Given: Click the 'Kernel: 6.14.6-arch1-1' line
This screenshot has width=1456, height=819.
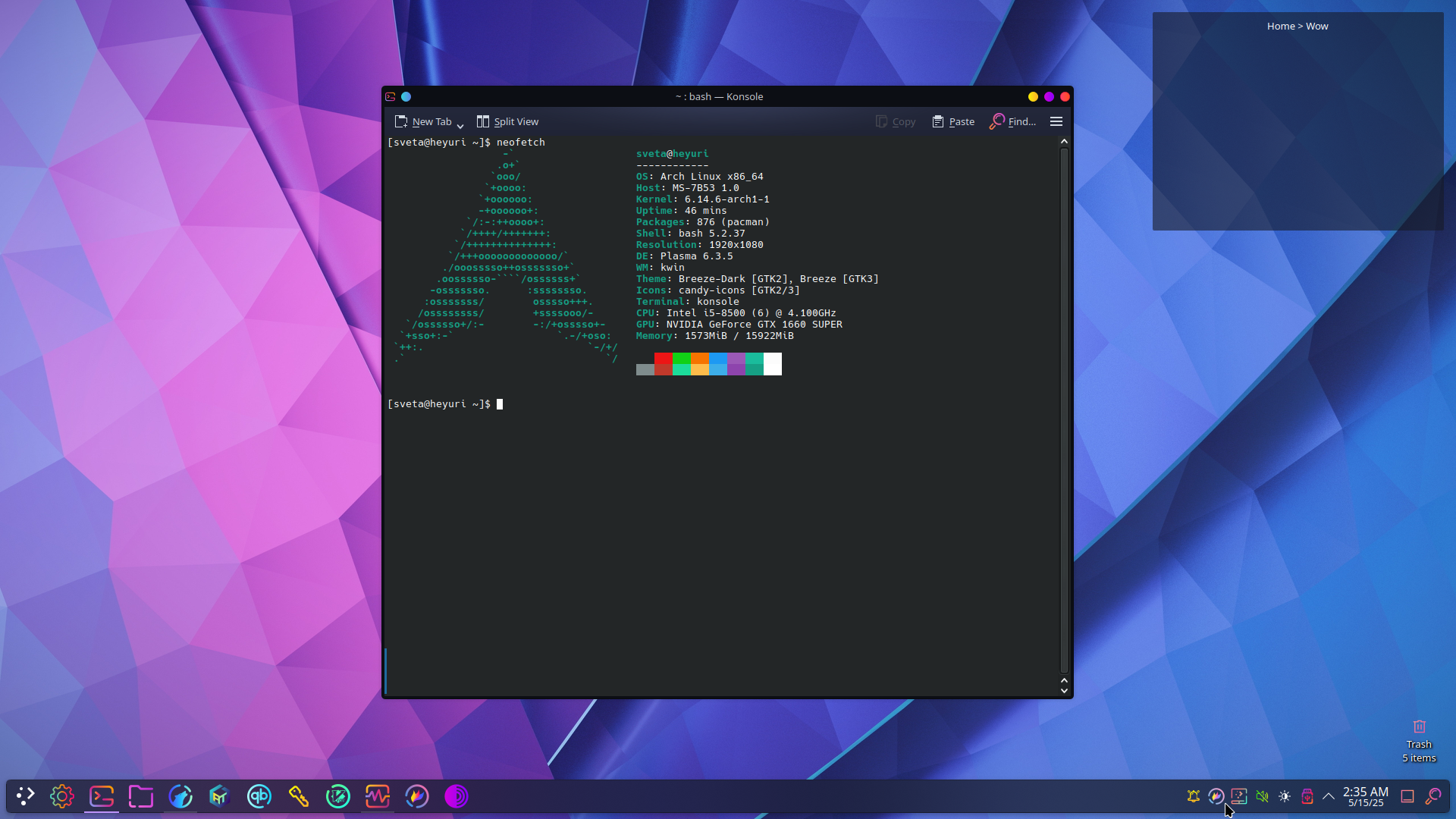Looking at the screenshot, I should (703, 199).
